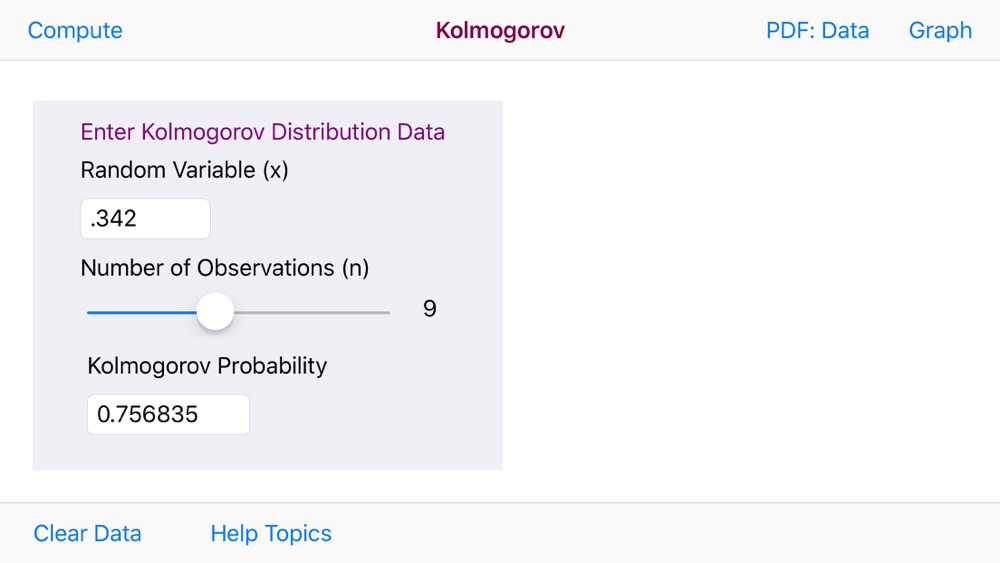Viewport: 1000px width, 563px height.
Task: Click the .342 value in the text box
Action: pos(114,219)
